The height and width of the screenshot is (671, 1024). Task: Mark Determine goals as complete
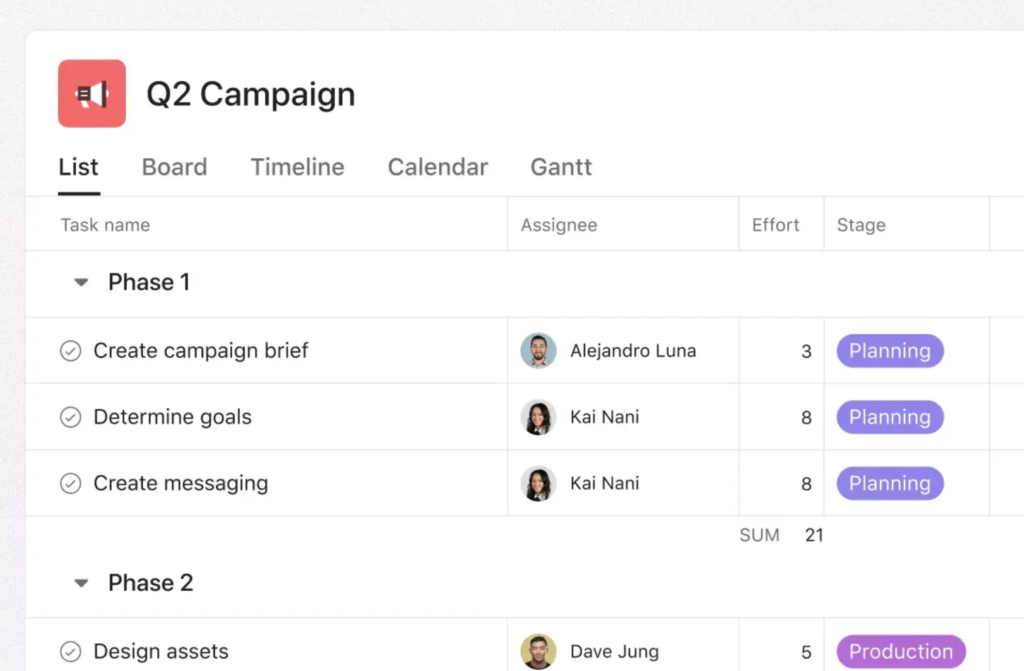70,417
